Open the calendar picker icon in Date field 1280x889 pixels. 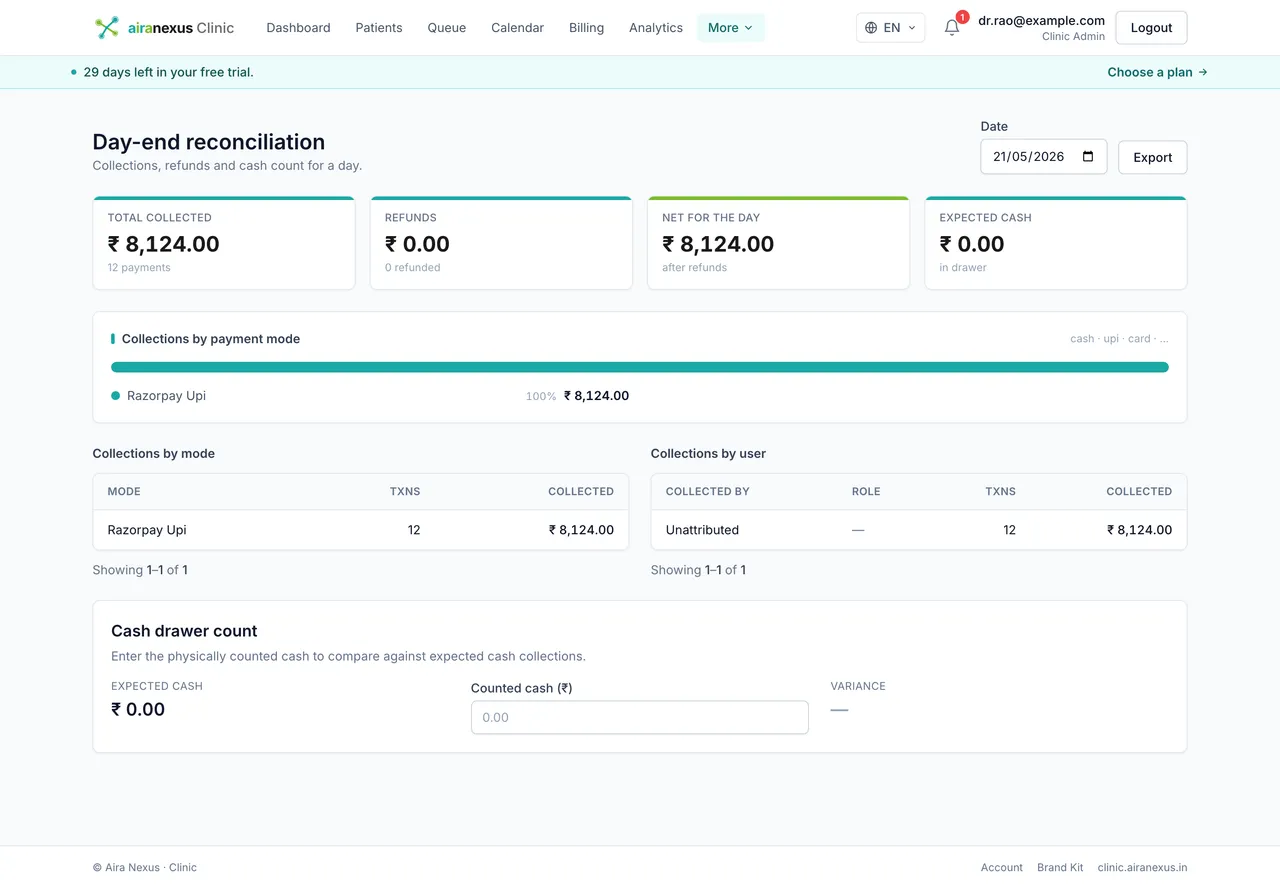coord(1089,157)
